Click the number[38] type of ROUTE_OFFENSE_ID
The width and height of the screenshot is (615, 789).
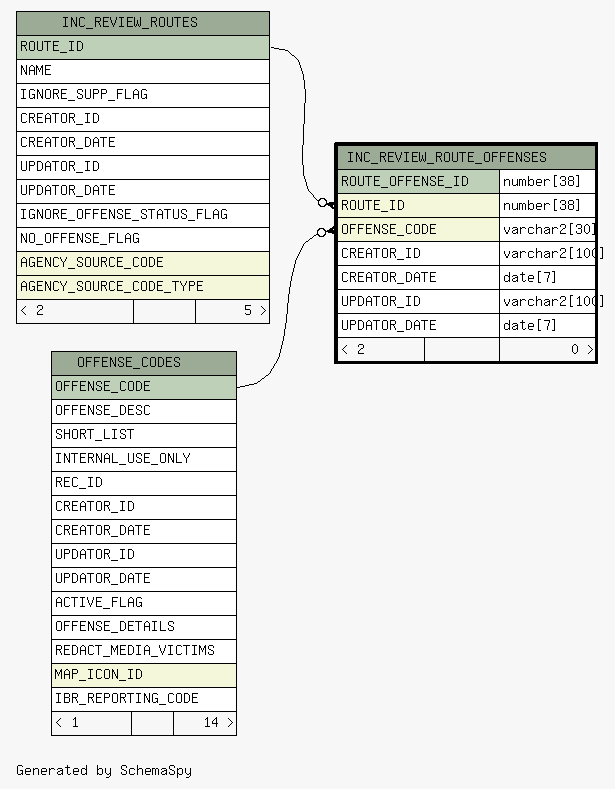click(x=548, y=182)
